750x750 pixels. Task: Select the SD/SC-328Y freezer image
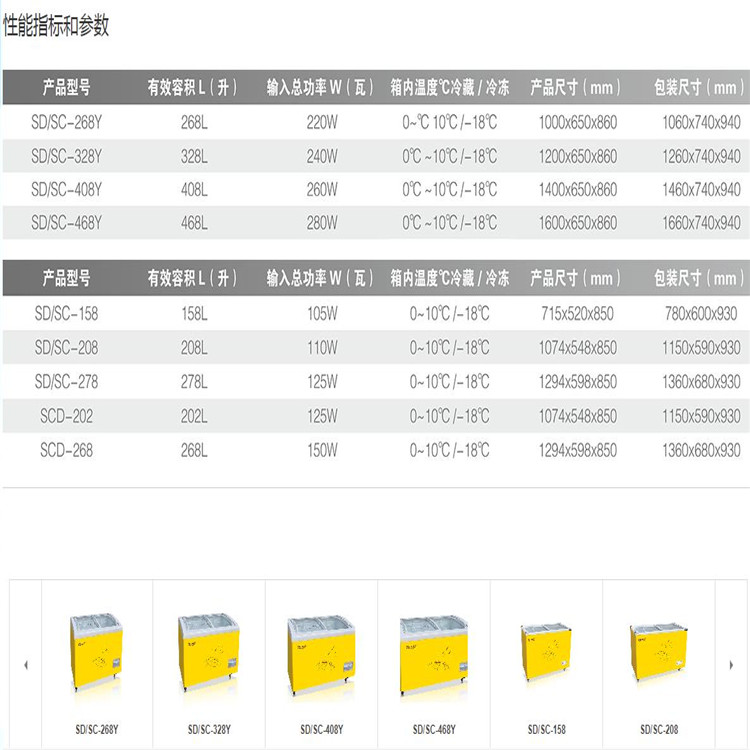click(x=208, y=653)
